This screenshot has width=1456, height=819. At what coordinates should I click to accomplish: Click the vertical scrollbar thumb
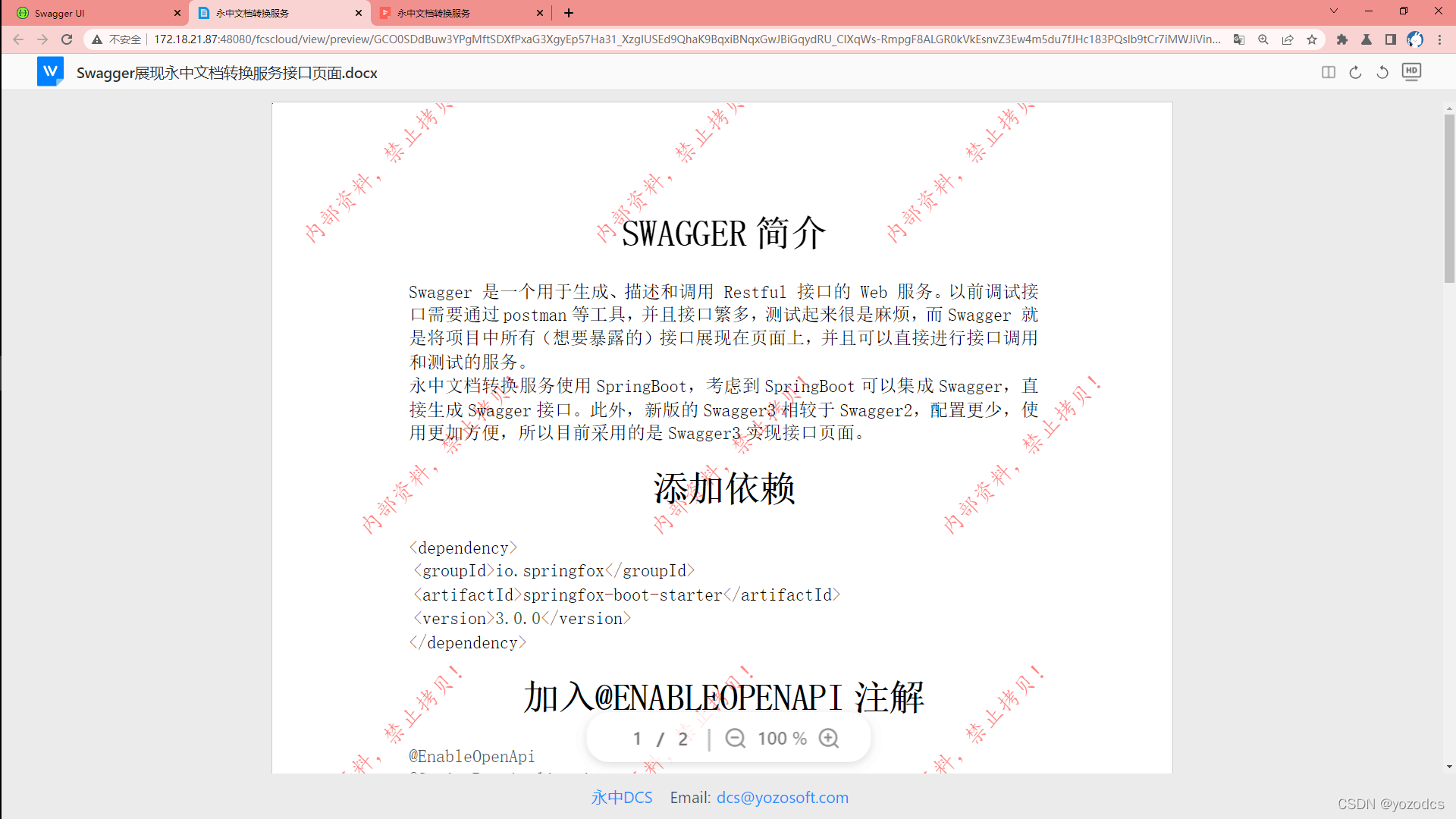click(x=1449, y=199)
